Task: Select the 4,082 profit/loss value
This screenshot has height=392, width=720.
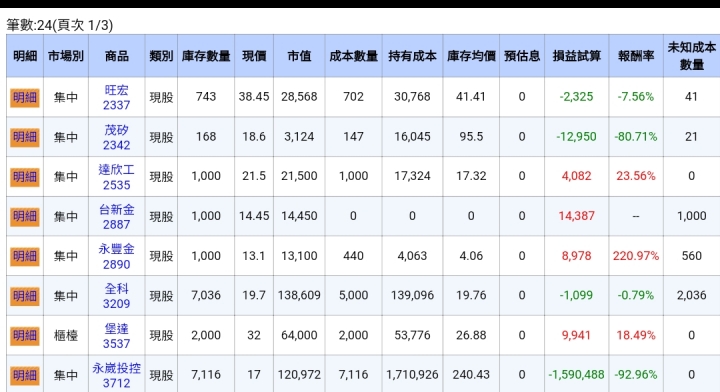Action: coord(576,176)
